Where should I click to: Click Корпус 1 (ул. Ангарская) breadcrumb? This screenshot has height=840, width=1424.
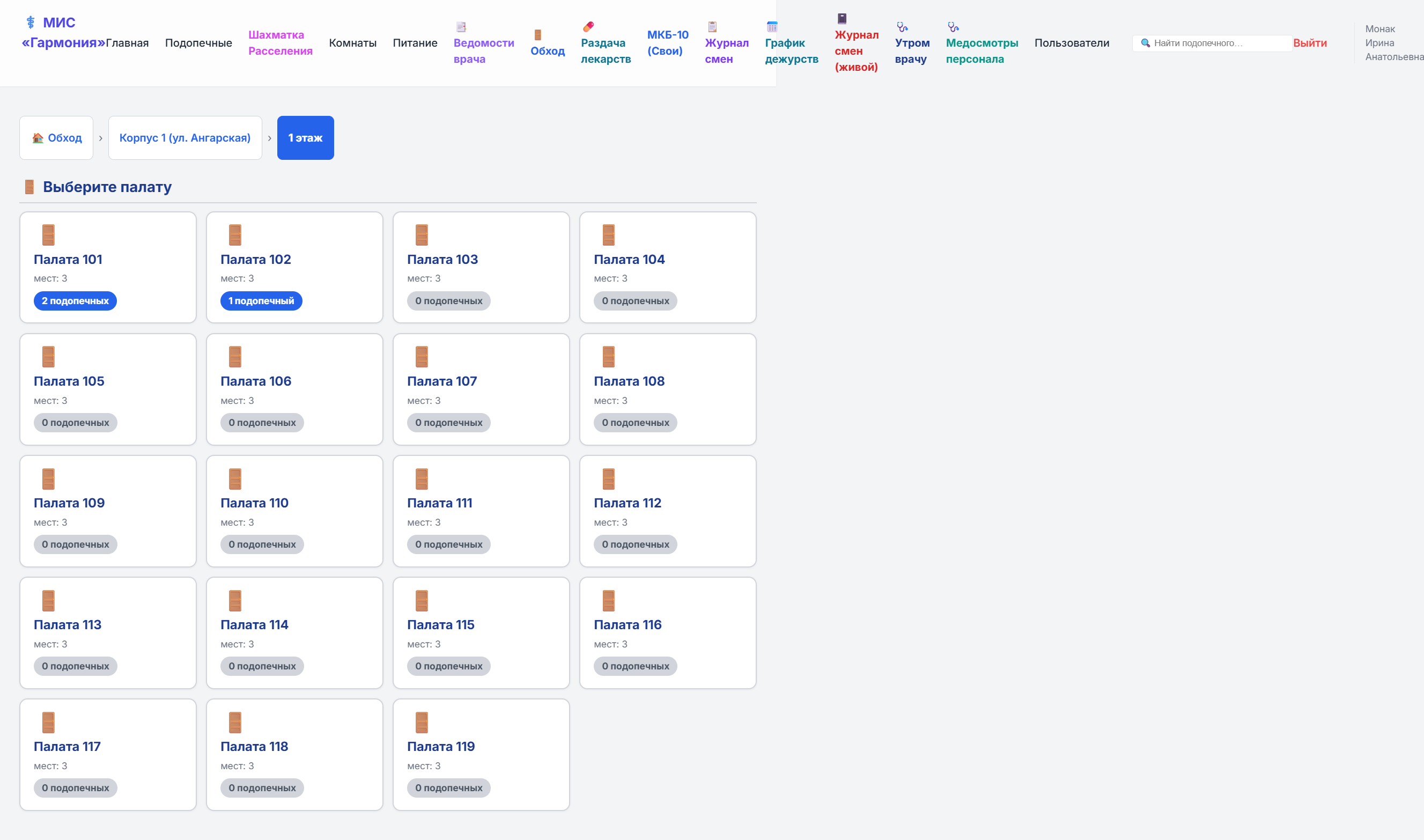tap(185, 137)
